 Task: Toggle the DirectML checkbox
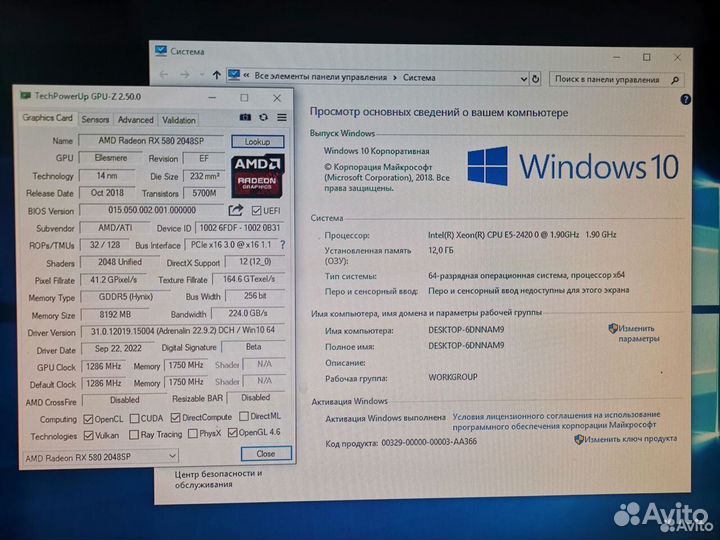coord(244,416)
